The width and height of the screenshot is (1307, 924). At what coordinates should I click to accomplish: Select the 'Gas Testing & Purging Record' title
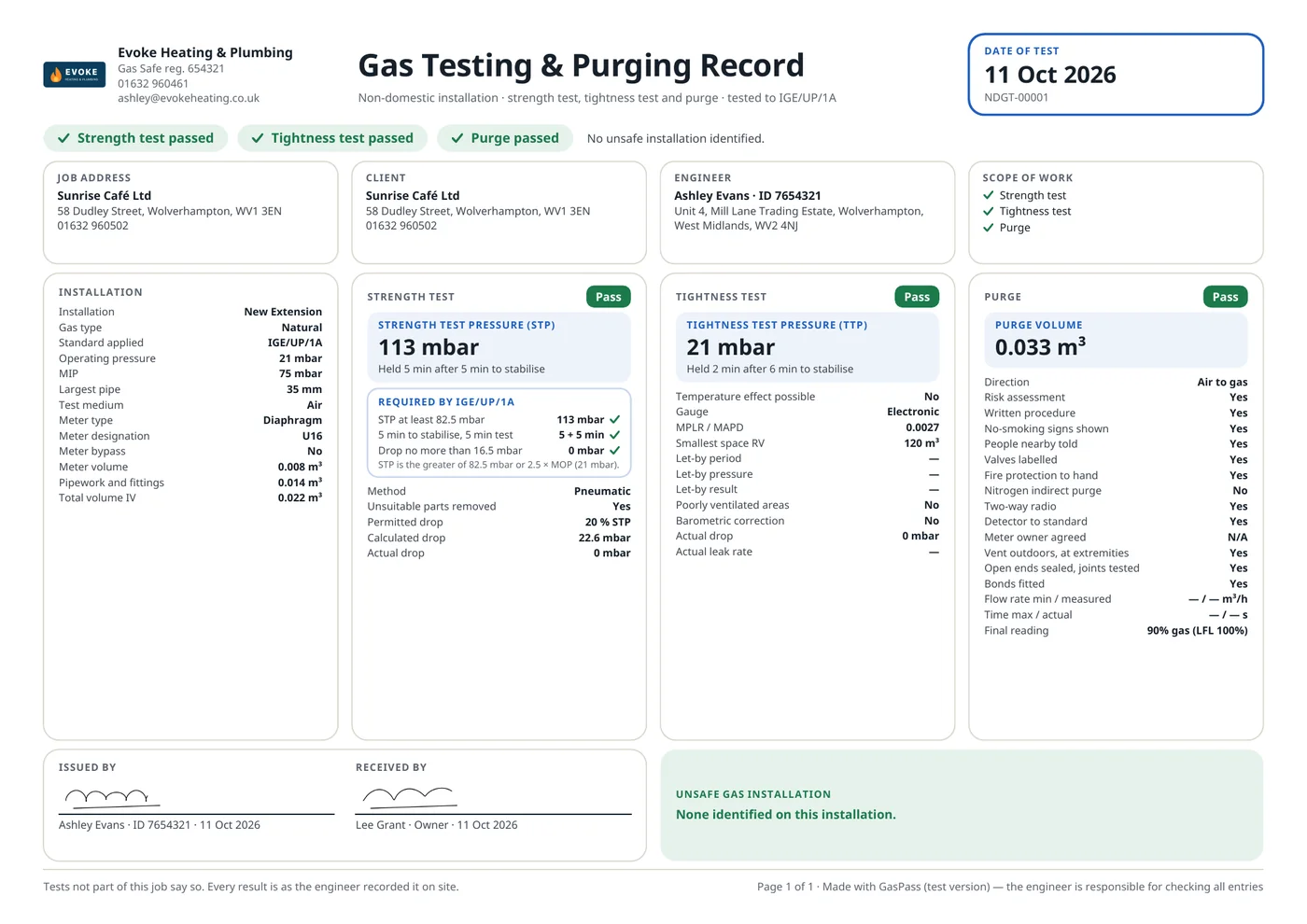tap(581, 65)
